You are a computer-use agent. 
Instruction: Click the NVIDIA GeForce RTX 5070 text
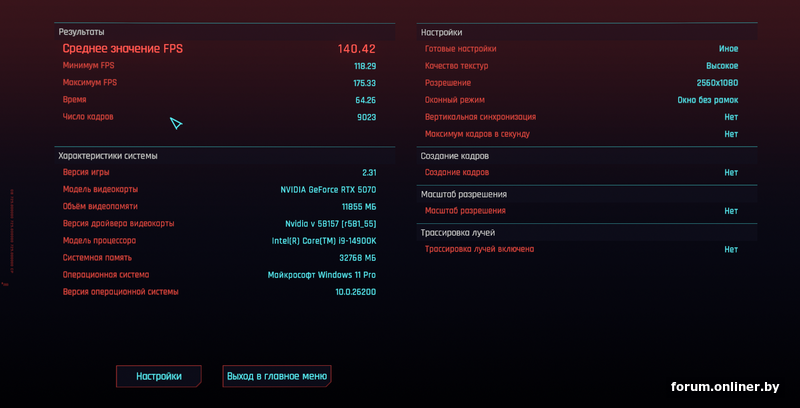coord(328,190)
